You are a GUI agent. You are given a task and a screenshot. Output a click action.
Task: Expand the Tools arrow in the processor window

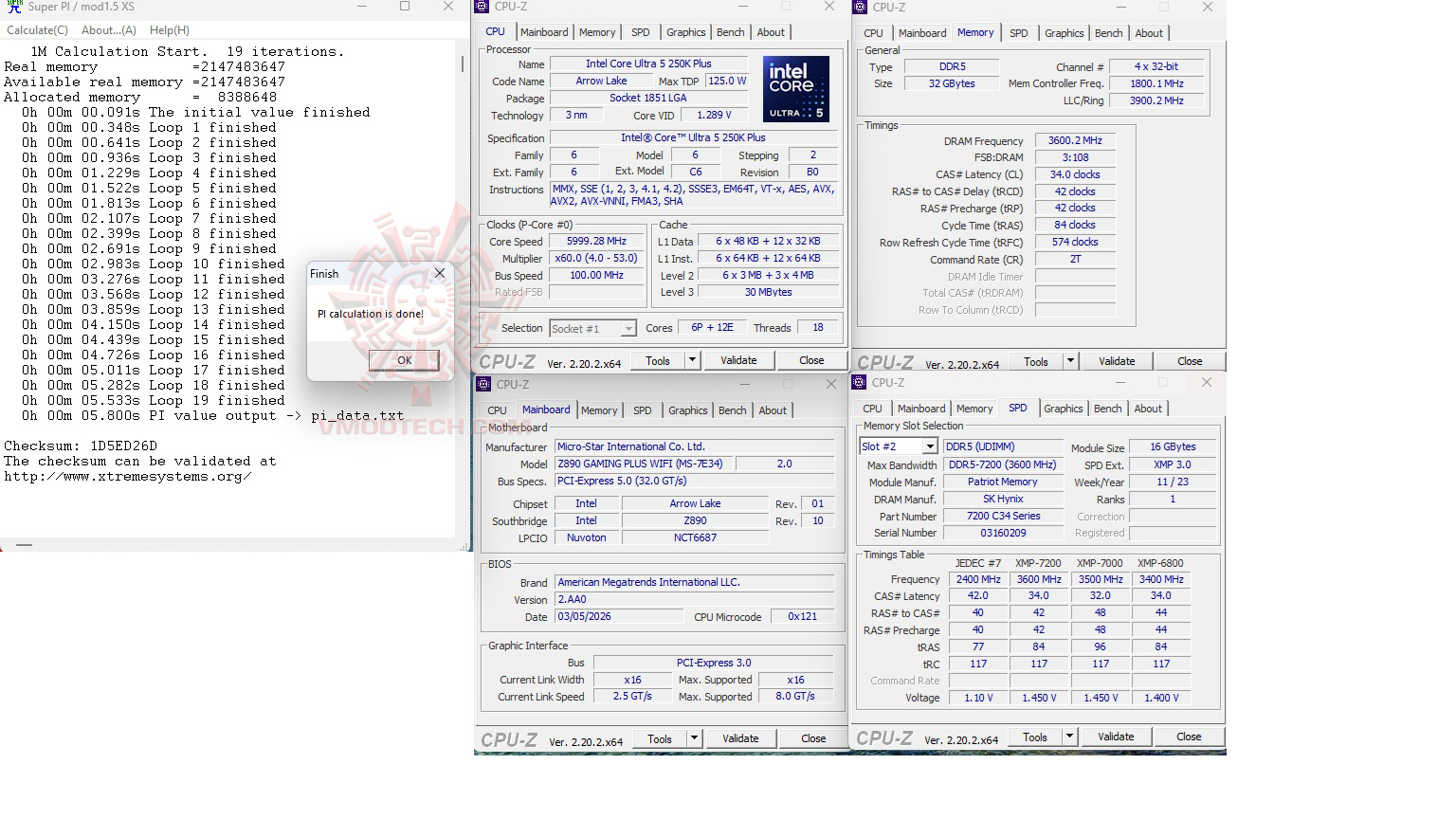pyautogui.click(x=692, y=360)
